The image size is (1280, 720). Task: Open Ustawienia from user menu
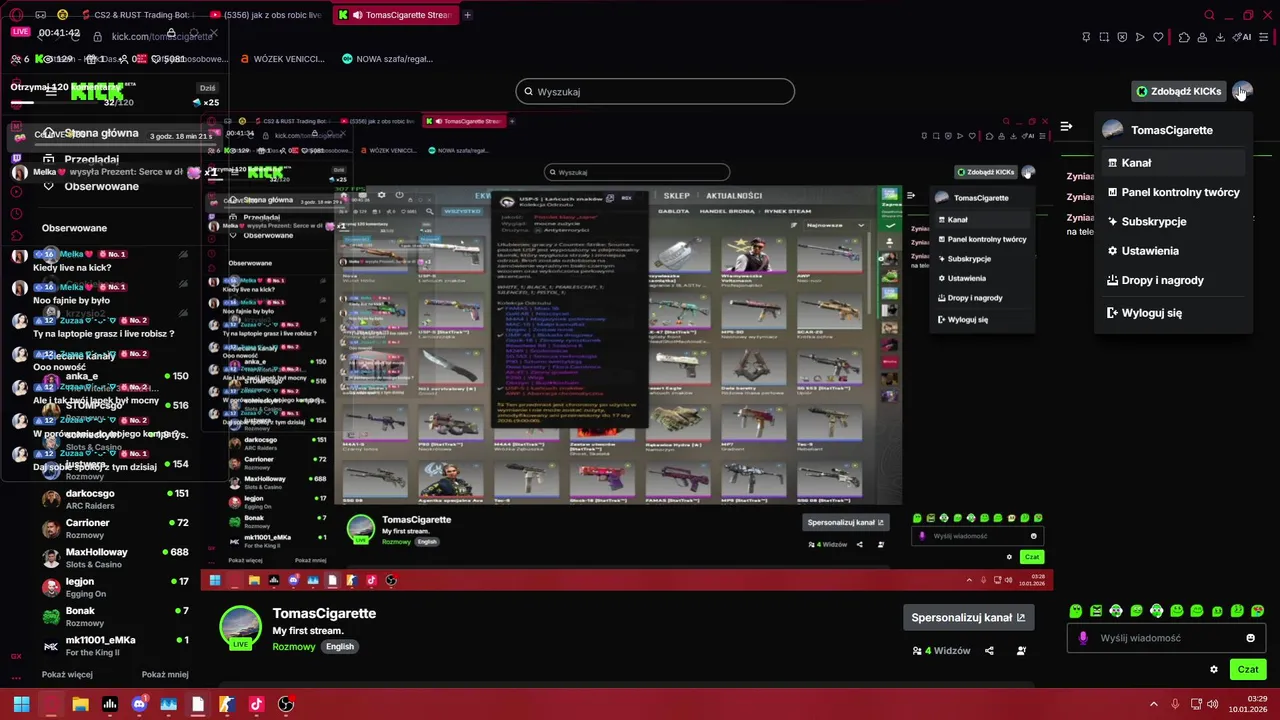point(1173,251)
